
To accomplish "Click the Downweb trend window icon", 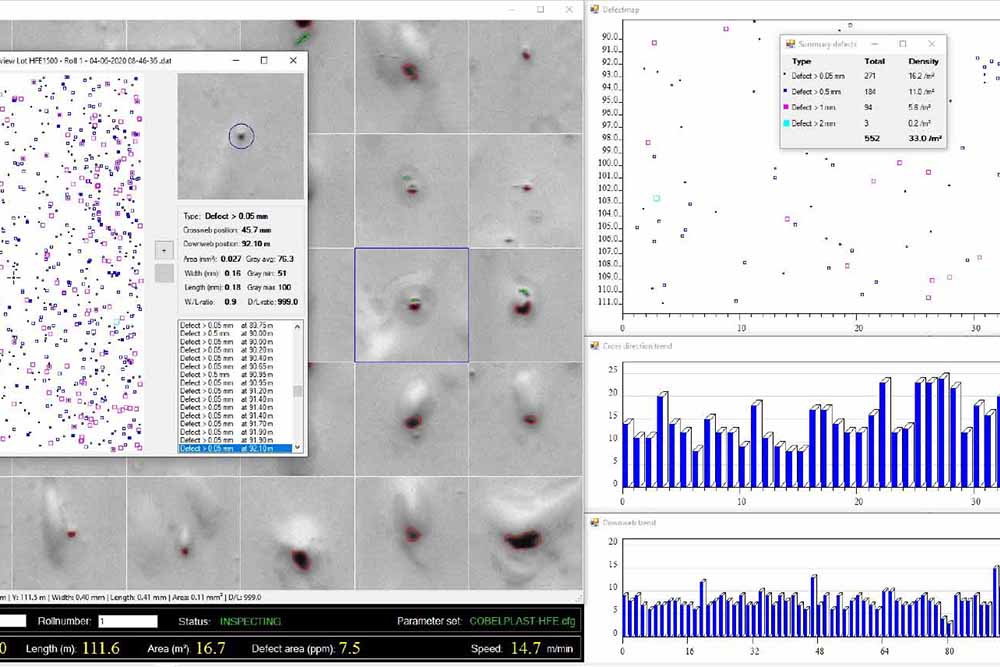I will click(x=594, y=522).
